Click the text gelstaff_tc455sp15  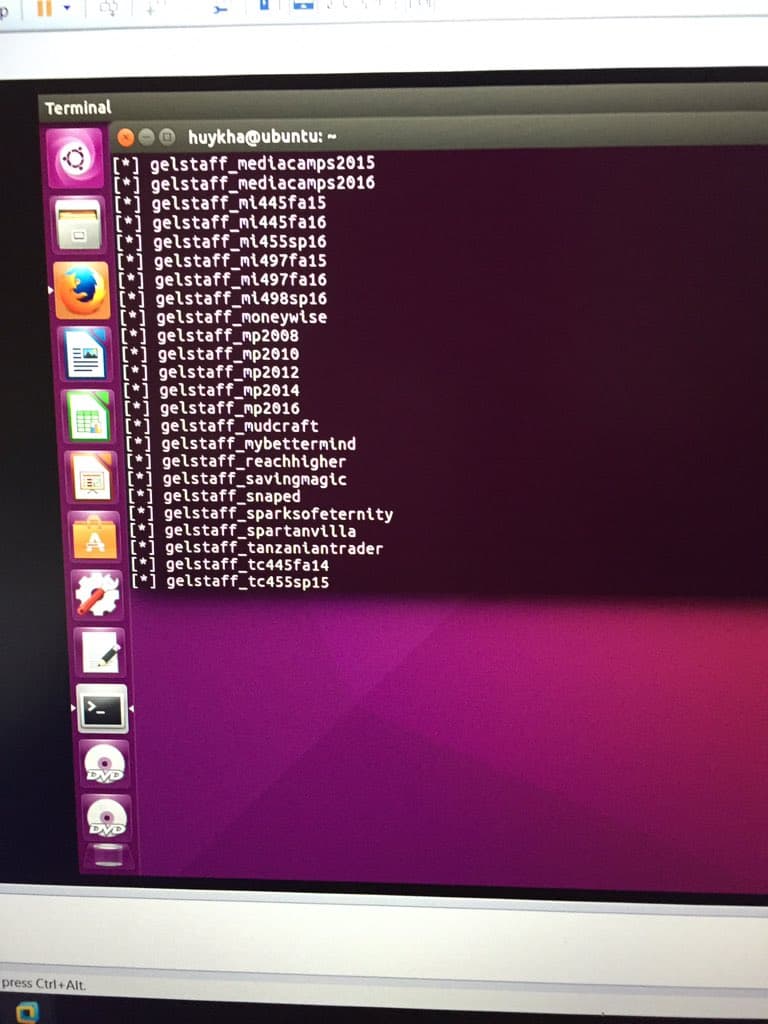click(248, 582)
